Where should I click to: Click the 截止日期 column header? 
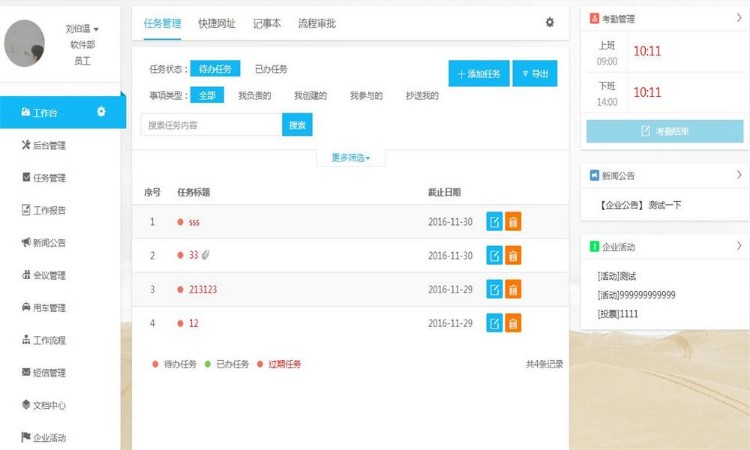point(444,192)
